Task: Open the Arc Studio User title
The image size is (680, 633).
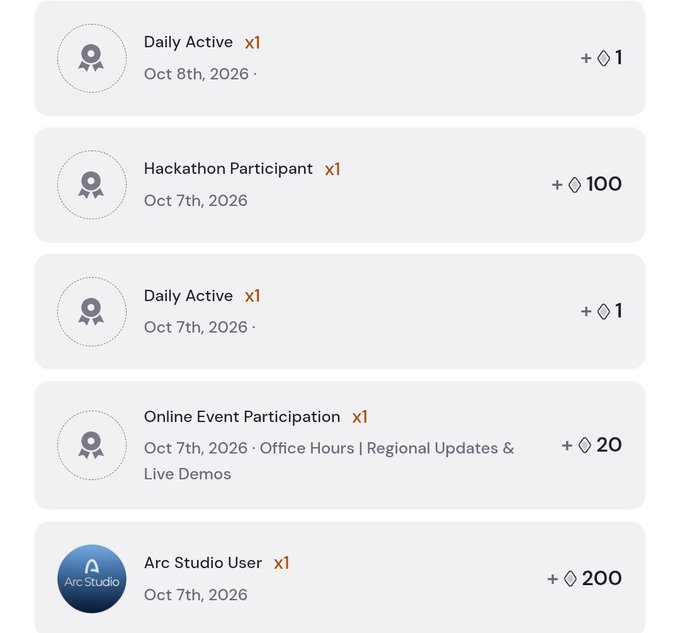Action: click(x=203, y=563)
